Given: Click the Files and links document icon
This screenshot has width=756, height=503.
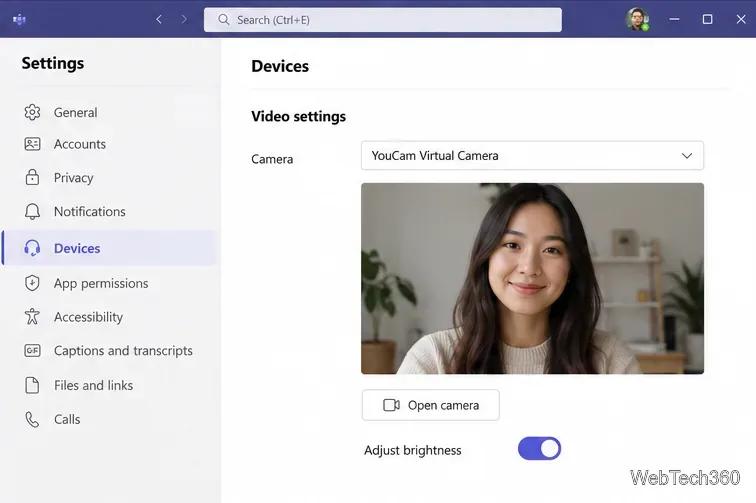Looking at the screenshot, I should pyautogui.click(x=32, y=385).
